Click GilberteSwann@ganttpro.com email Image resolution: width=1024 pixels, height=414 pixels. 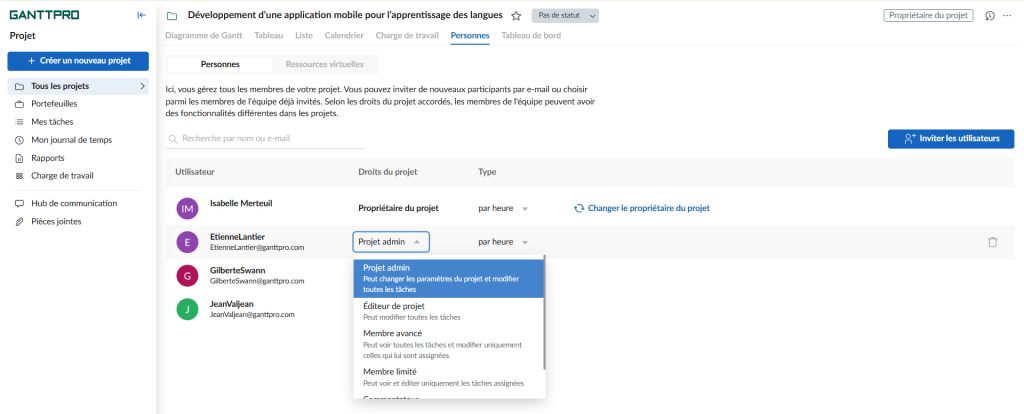(x=257, y=281)
